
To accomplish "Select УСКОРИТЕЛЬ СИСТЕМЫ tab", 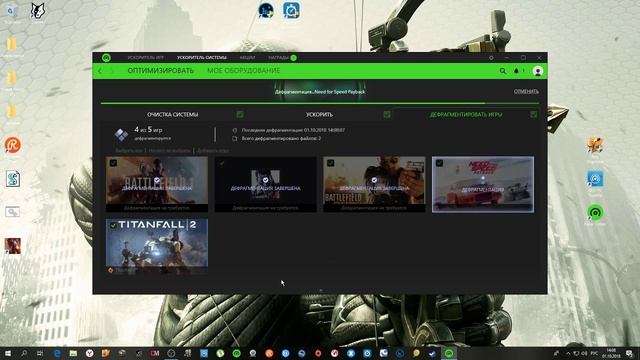I will pyautogui.click(x=202, y=58).
